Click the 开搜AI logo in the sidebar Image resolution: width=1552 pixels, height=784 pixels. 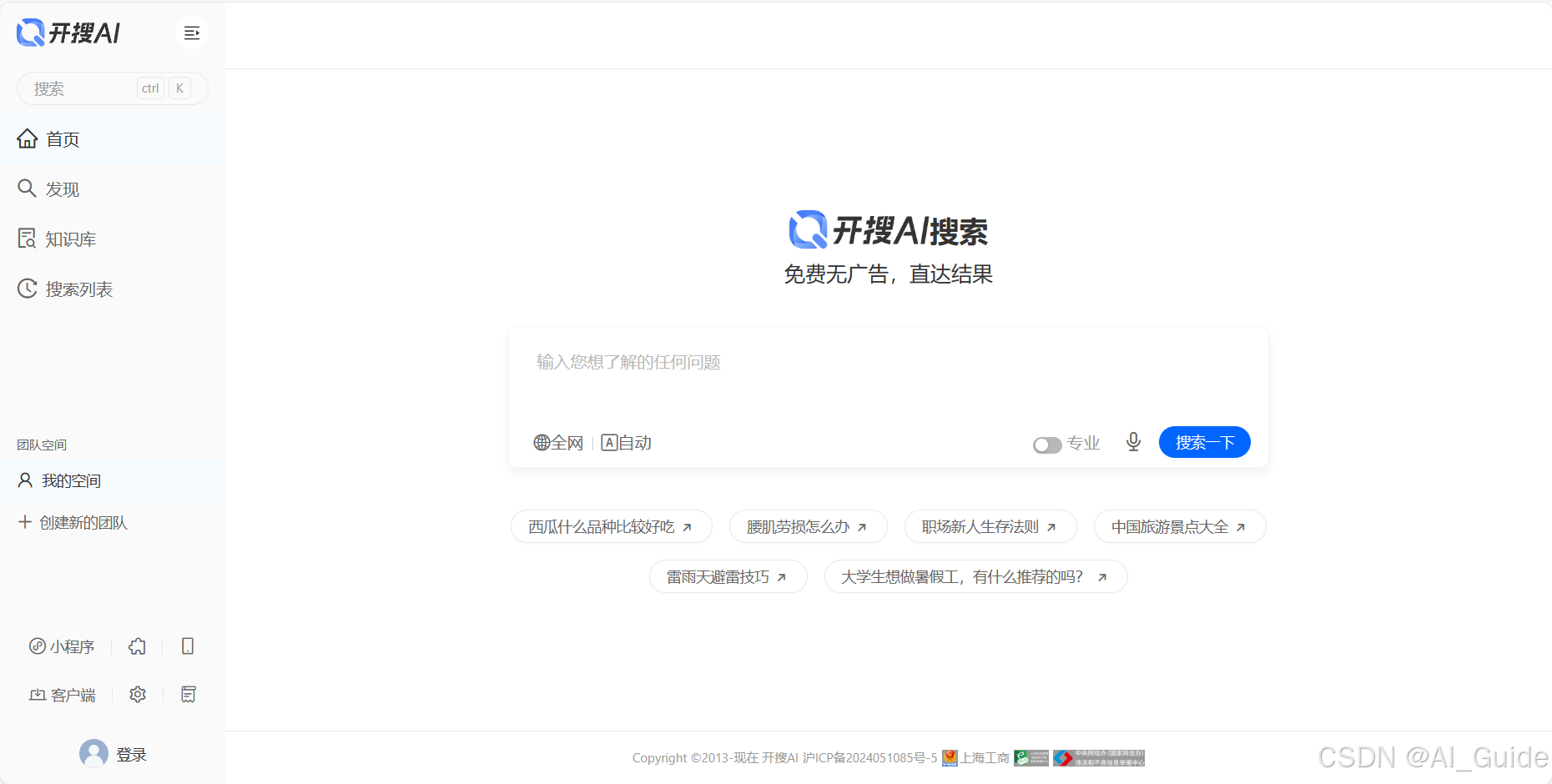[68, 33]
